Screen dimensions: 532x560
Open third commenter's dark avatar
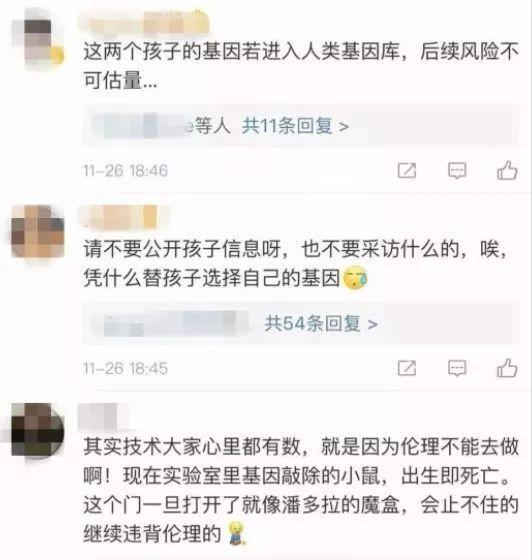(x=38, y=430)
